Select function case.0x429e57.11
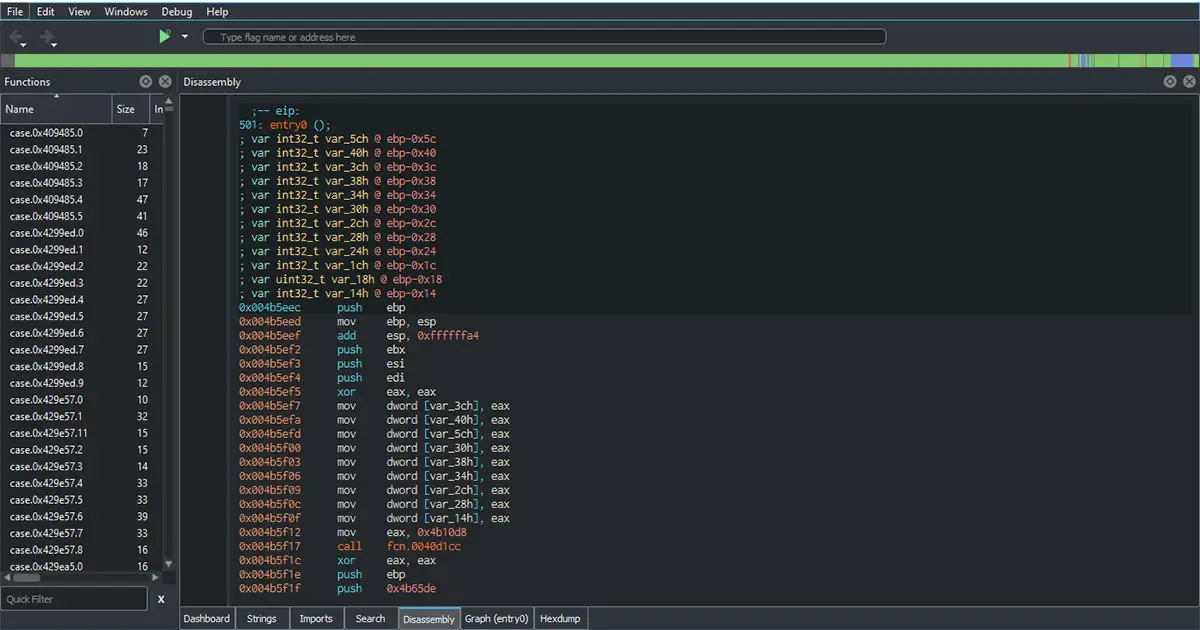The width and height of the screenshot is (1200, 630). (80, 433)
